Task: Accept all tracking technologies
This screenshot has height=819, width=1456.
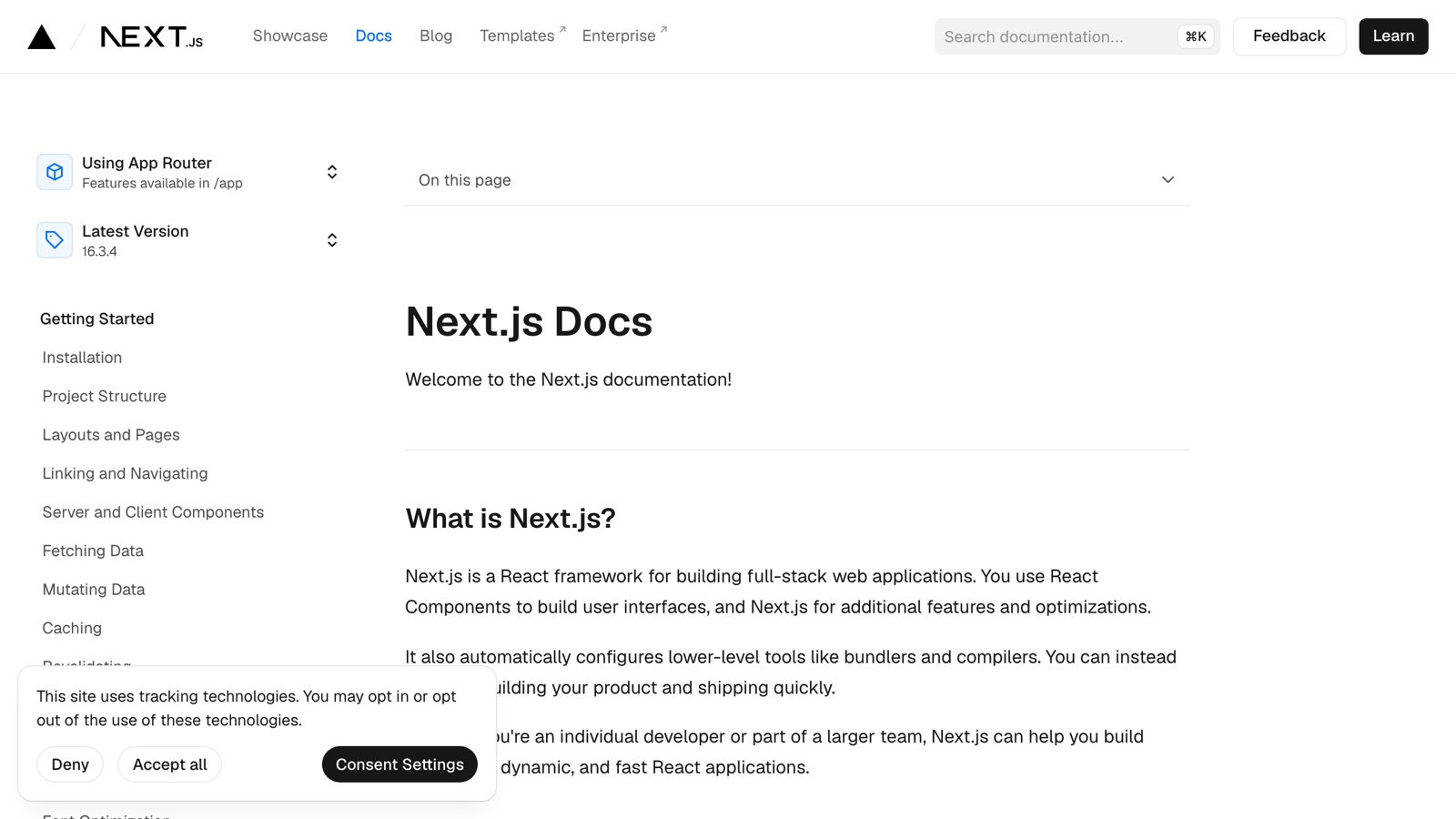Action: coord(170,764)
